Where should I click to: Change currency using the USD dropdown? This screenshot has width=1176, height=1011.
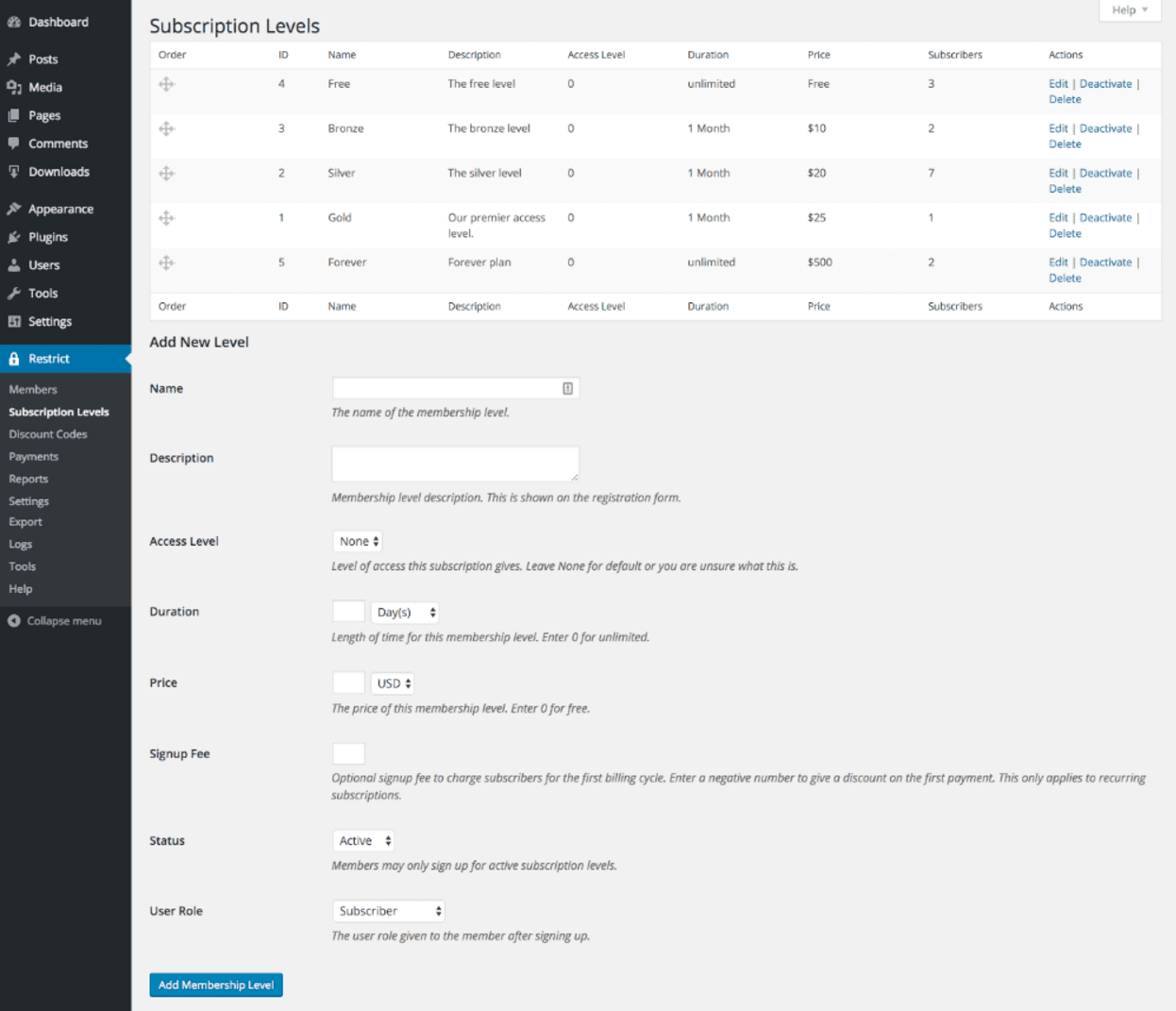392,682
